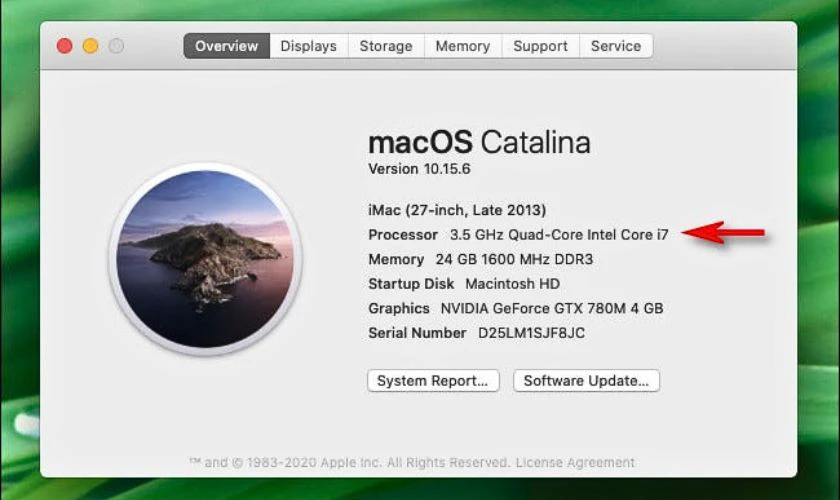
Task: Click the Startup Disk label
Action: (x=411, y=284)
